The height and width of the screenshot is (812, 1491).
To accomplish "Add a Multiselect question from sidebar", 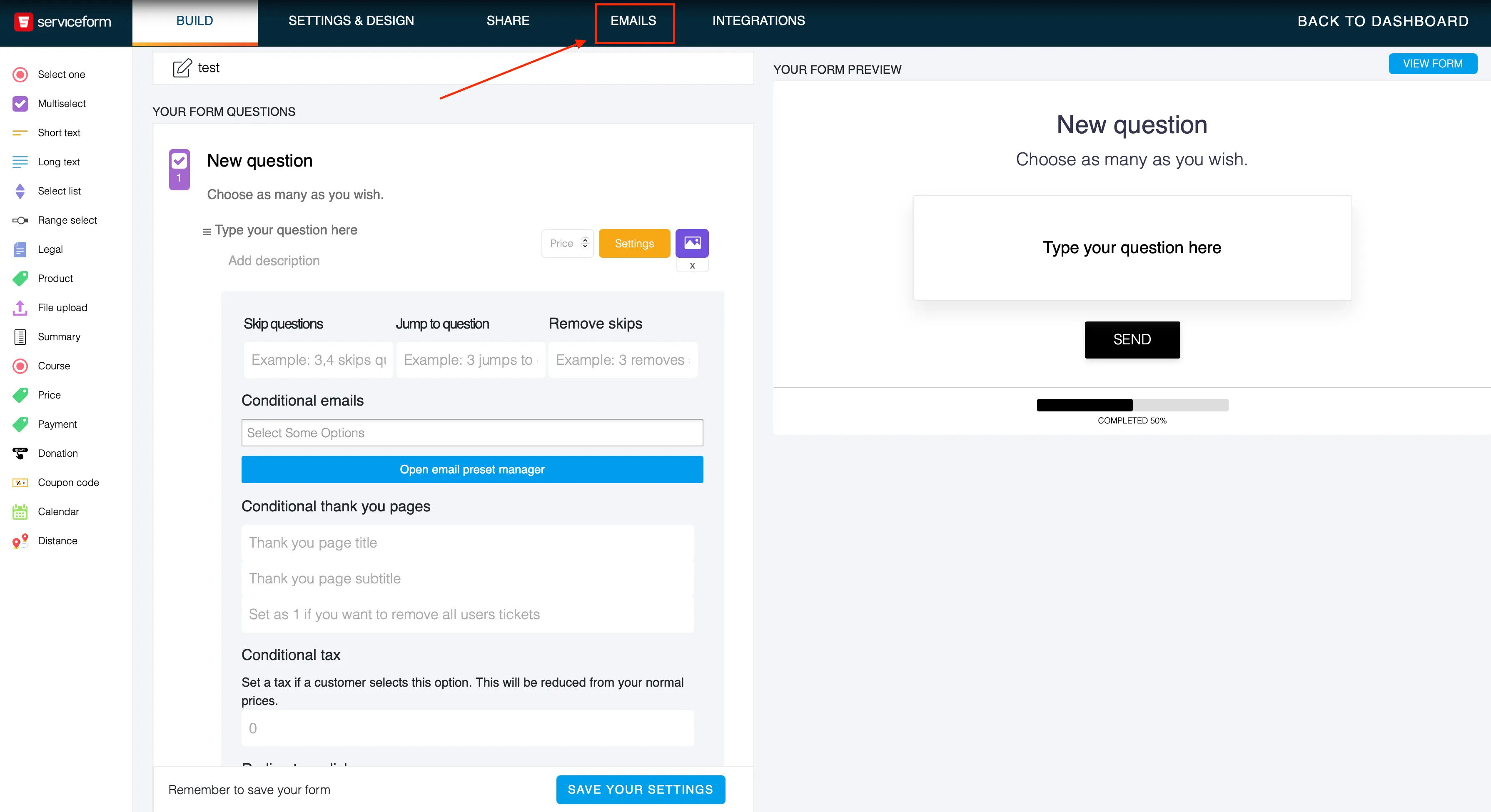I will coord(49,104).
